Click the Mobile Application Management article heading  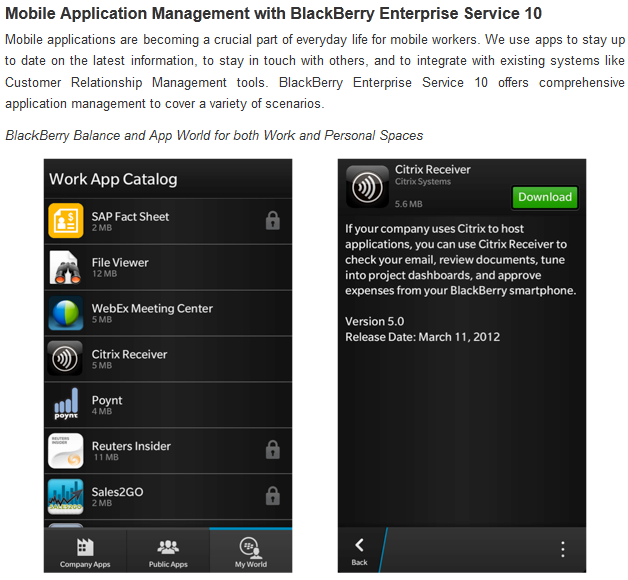coord(273,13)
